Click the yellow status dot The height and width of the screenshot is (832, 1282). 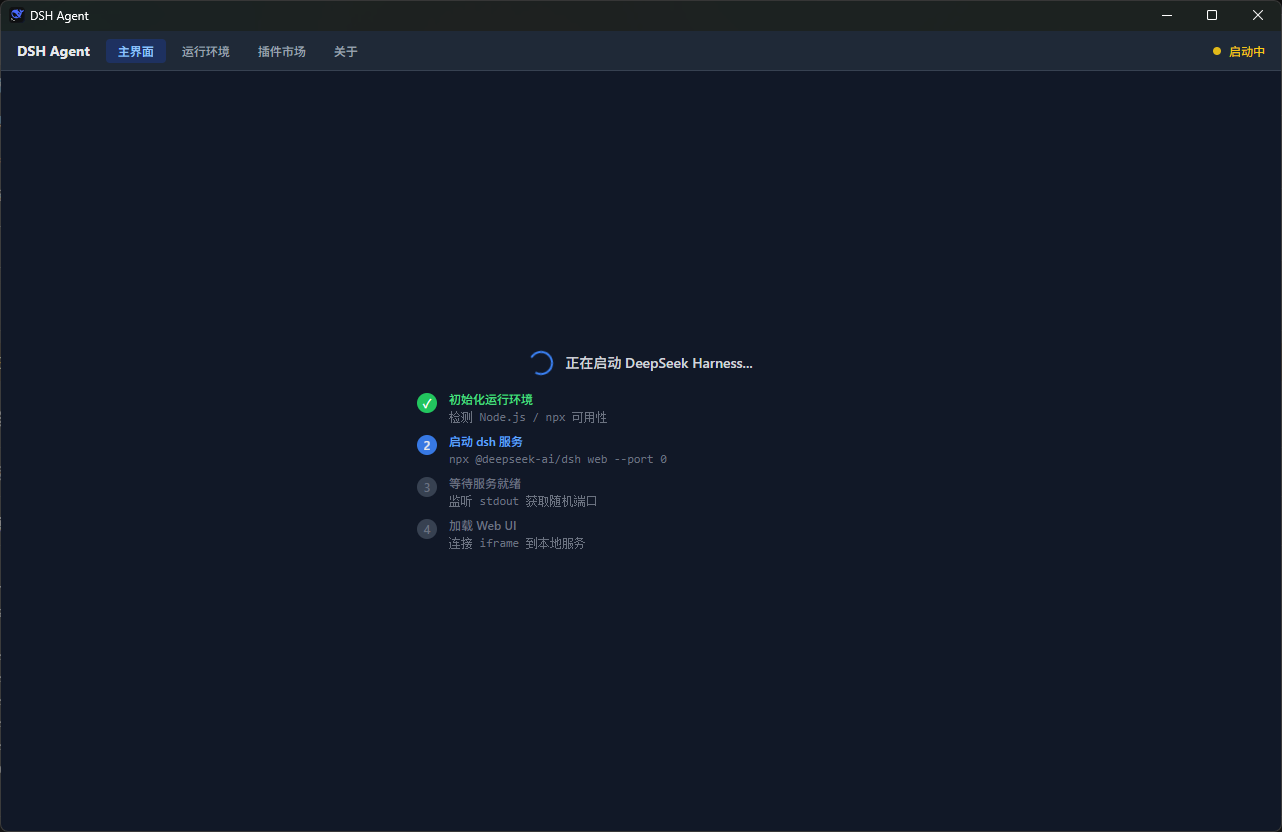1217,51
